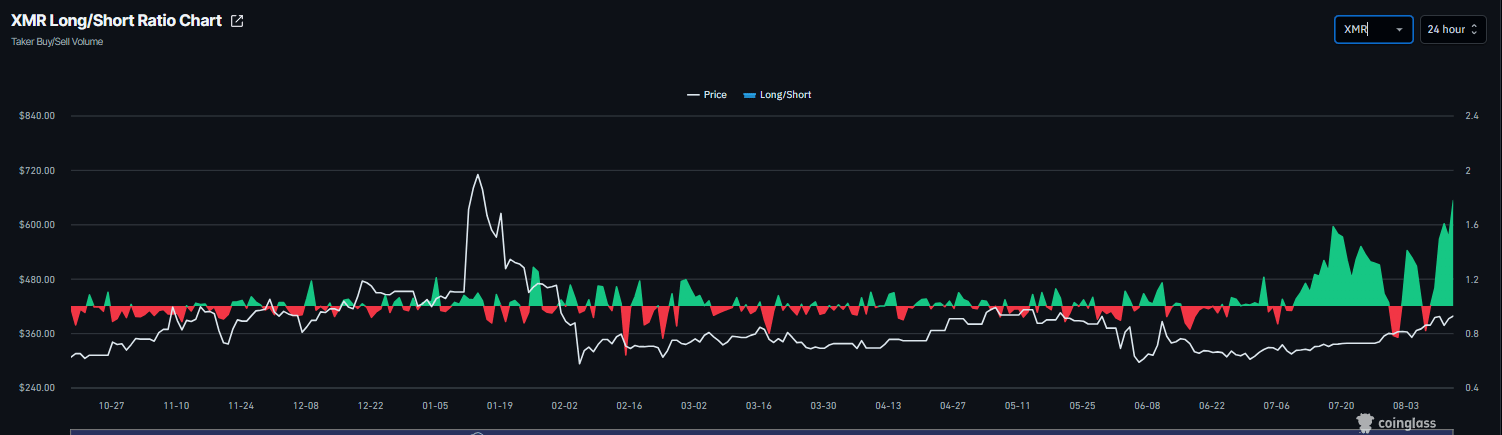This screenshot has width=1502, height=435.
Task: Click the 06-22 date label
Action: tap(1212, 406)
